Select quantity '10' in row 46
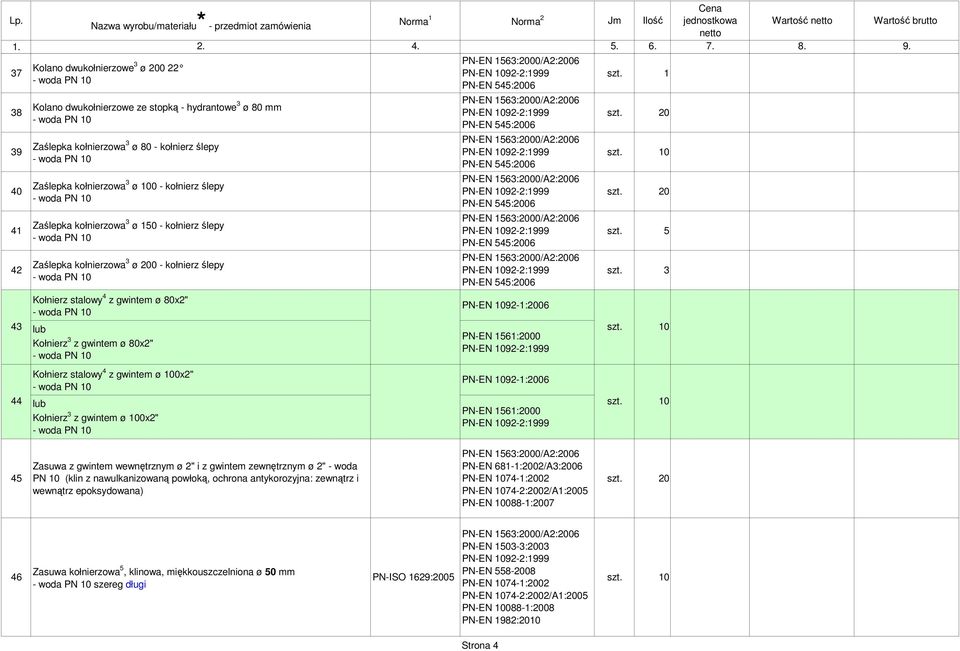Viewport: 960px width, 651px height. 664,577
